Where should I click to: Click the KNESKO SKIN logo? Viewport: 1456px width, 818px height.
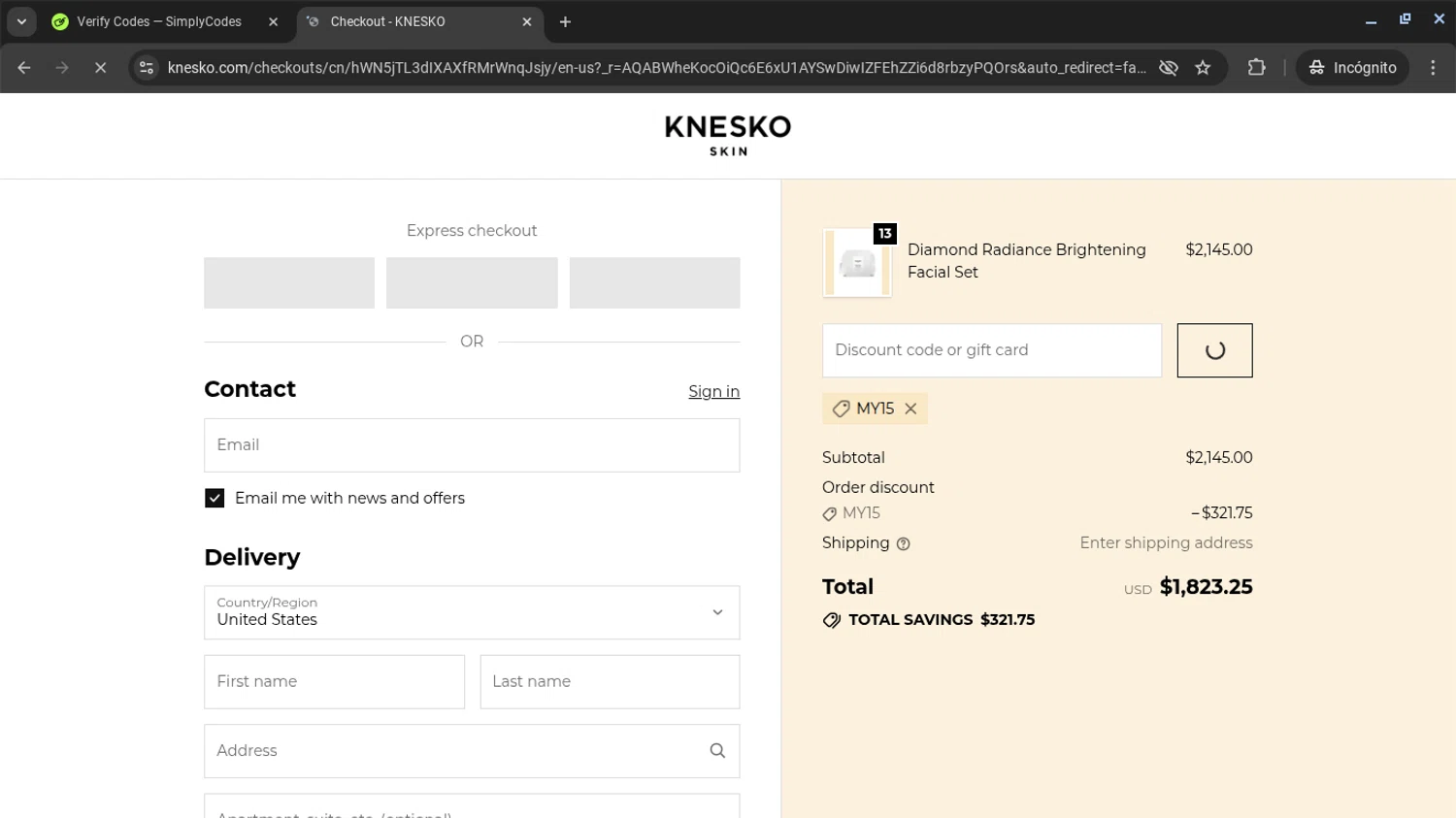728,136
